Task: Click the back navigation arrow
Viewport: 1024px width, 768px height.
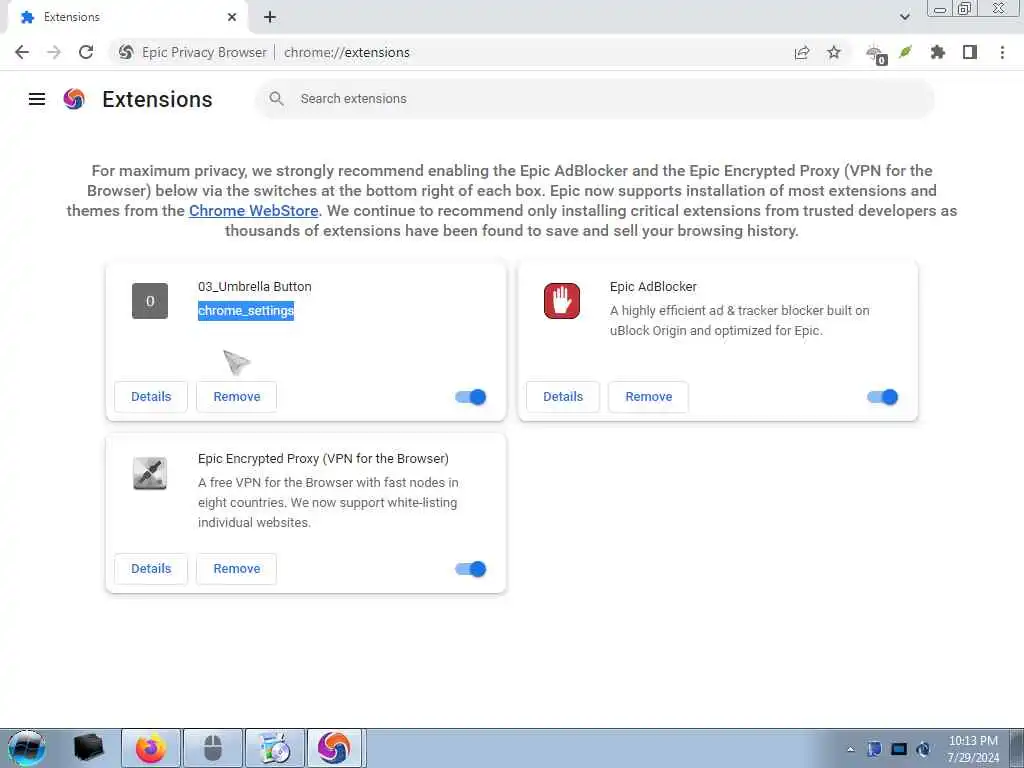Action: pos(22,52)
